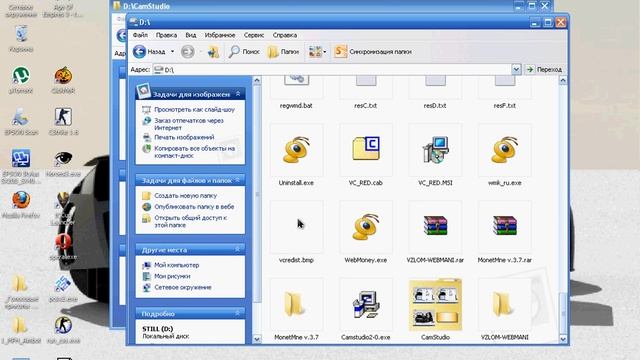Select the Mozilla Firefox desktop icon
This screenshot has width=640, height=360.
(x=21, y=200)
